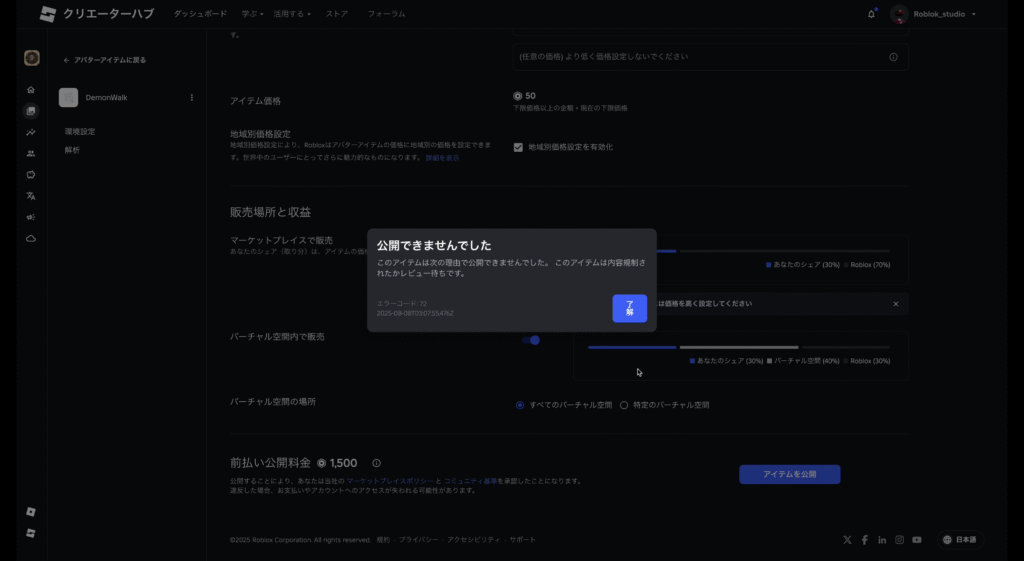Open the Facebook link in footer
1024x561 pixels.
coord(865,539)
